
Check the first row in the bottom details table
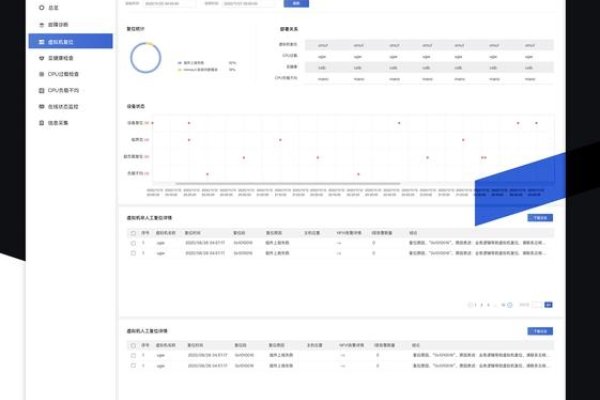point(133,355)
